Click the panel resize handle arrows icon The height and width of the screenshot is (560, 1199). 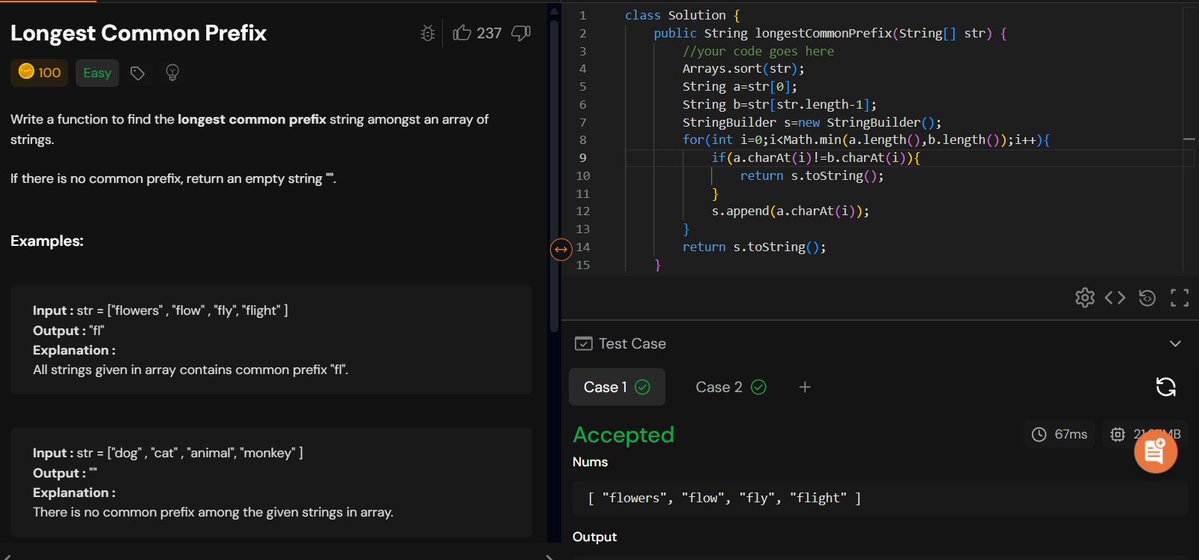[561, 249]
